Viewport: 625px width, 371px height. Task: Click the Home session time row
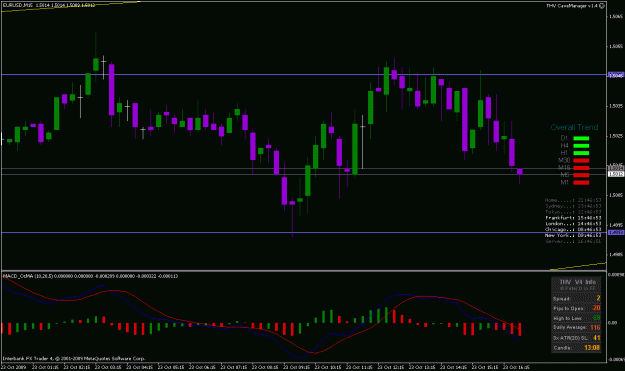pyautogui.click(x=573, y=200)
